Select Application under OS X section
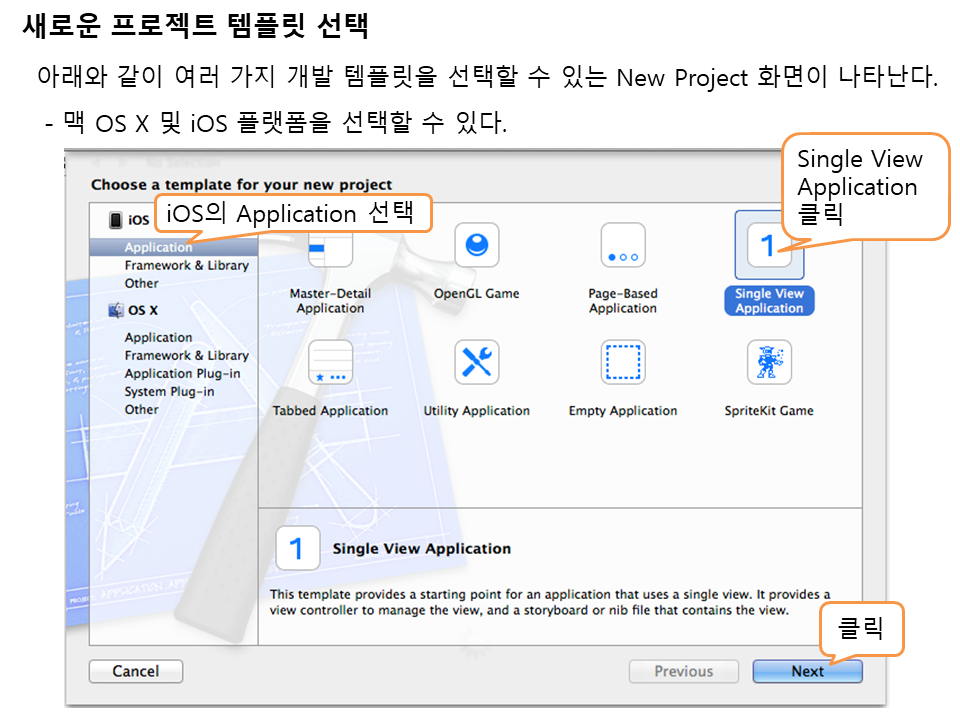The image size is (960, 720). point(158,337)
